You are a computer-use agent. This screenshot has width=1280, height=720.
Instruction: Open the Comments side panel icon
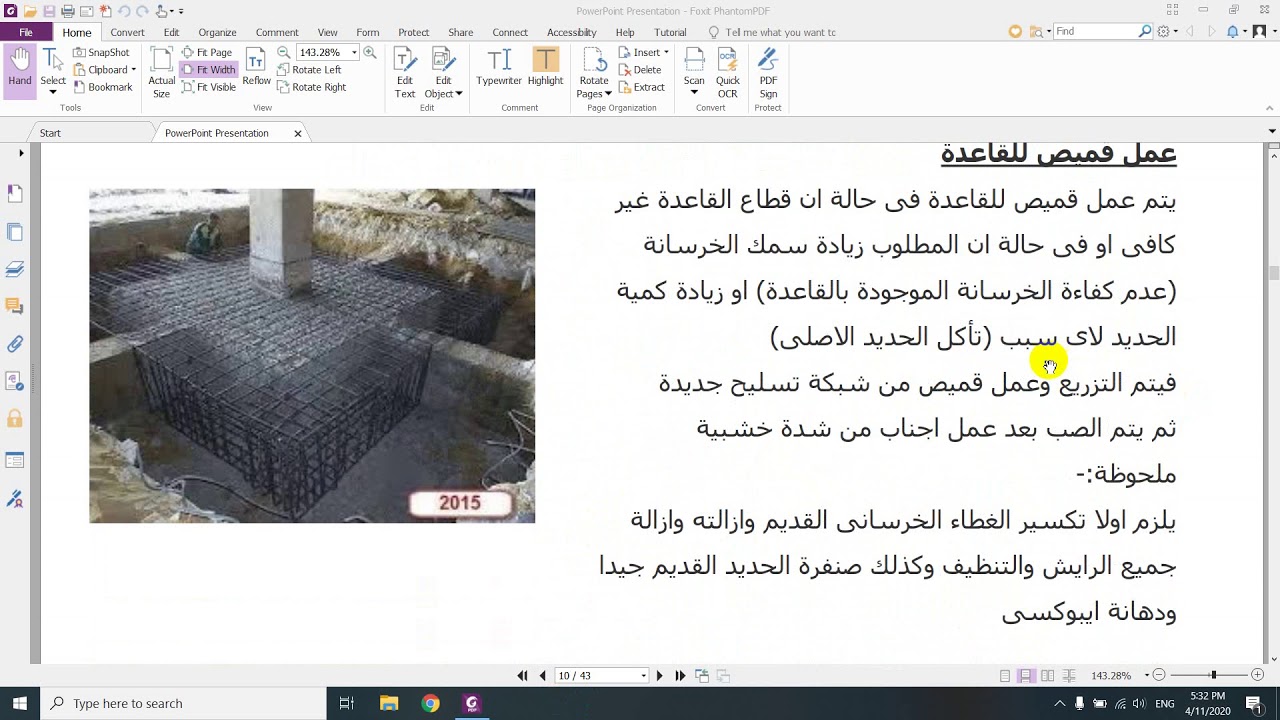(15, 306)
